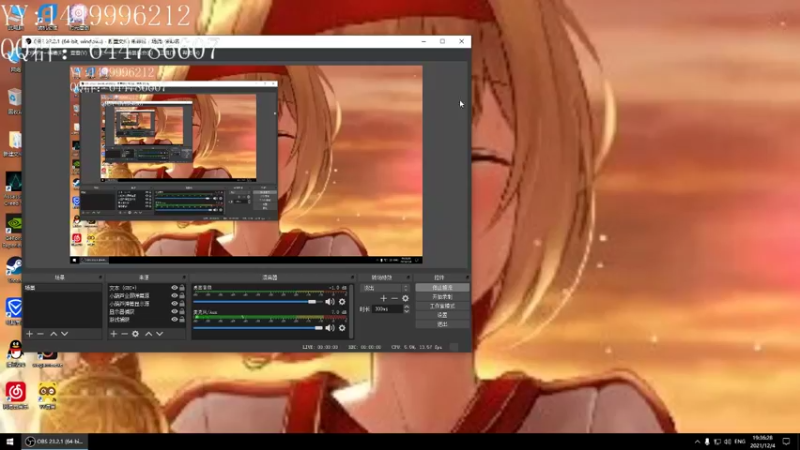Click the Audio Mixer vertical scrollbar
This screenshot has width=800, height=450.
pos(352,311)
